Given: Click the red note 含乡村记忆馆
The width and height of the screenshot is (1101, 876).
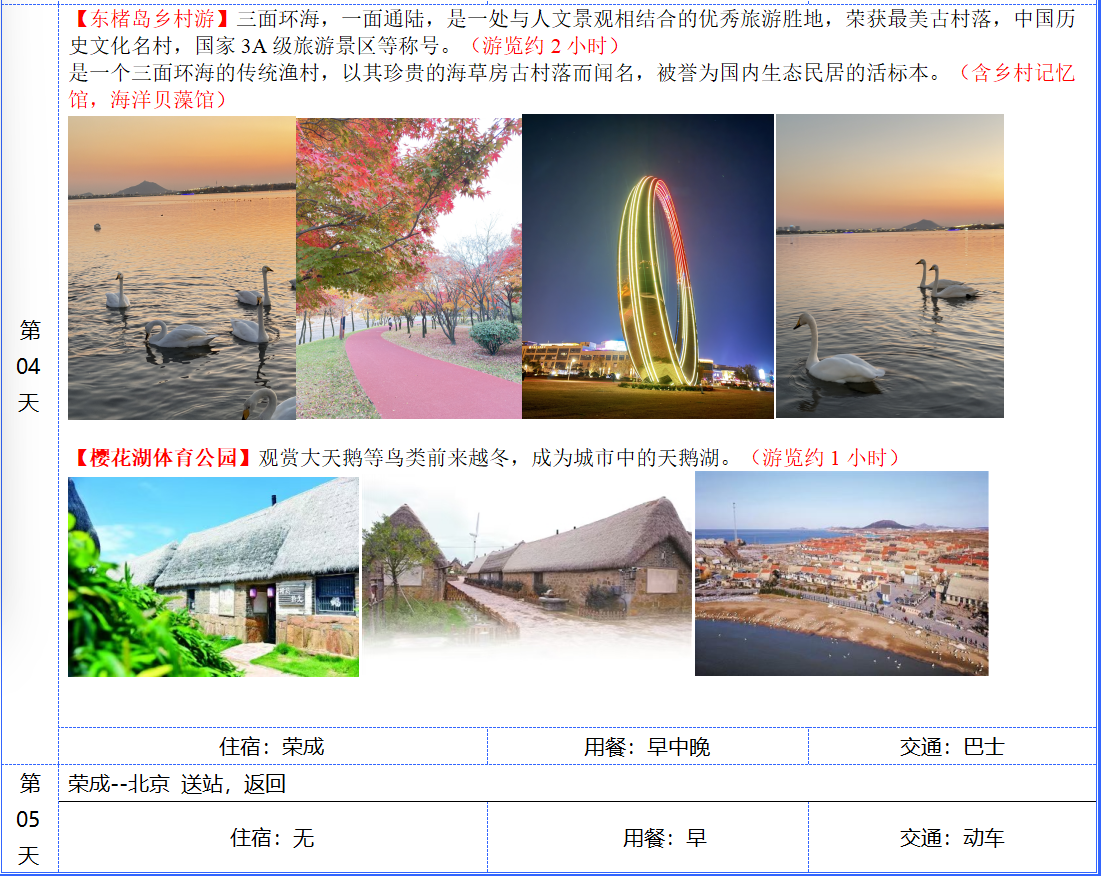Looking at the screenshot, I should (1015, 73).
